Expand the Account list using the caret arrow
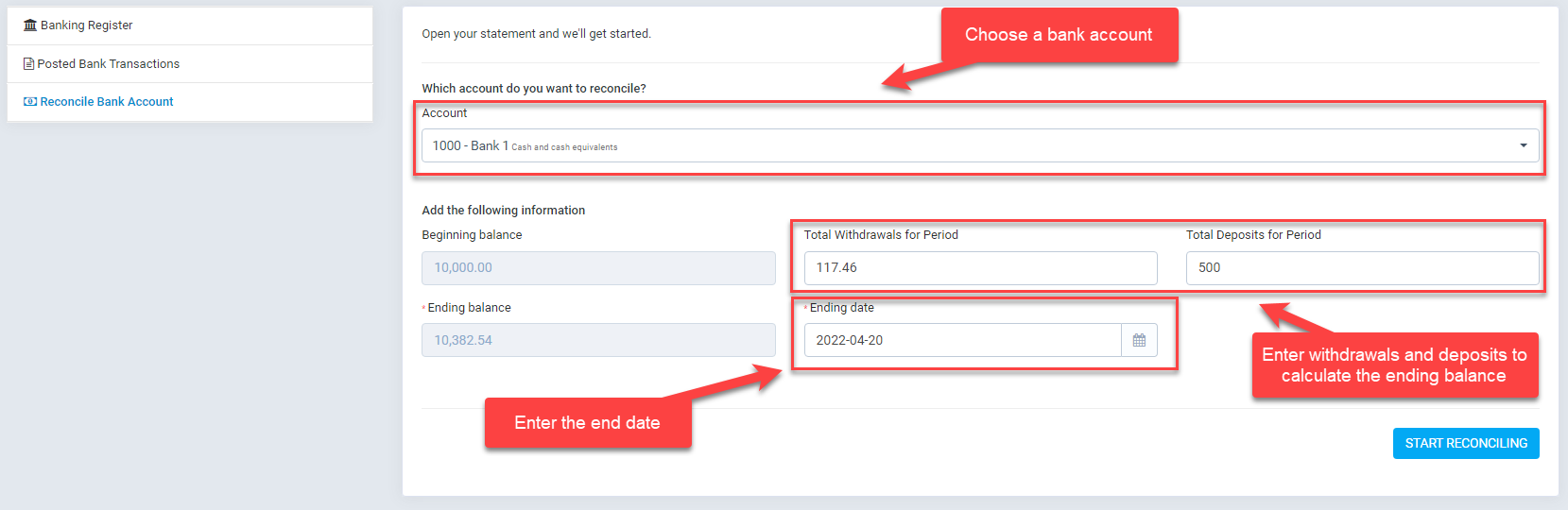 pos(1523,145)
